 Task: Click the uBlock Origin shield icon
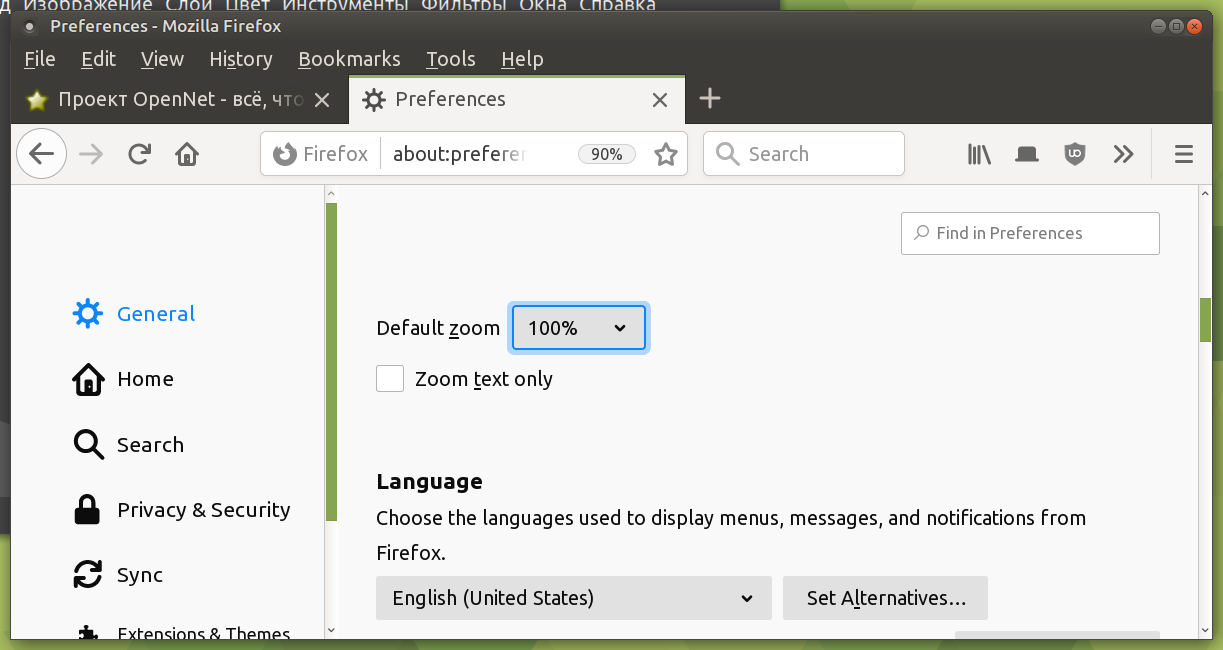[1074, 154]
